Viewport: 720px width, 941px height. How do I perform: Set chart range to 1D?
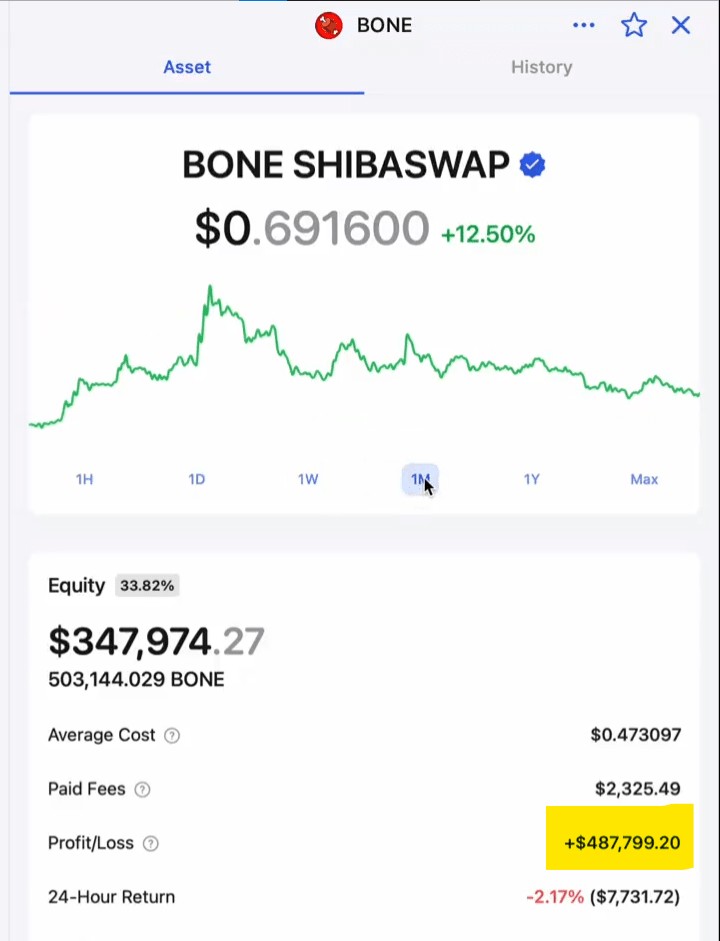[197, 480]
